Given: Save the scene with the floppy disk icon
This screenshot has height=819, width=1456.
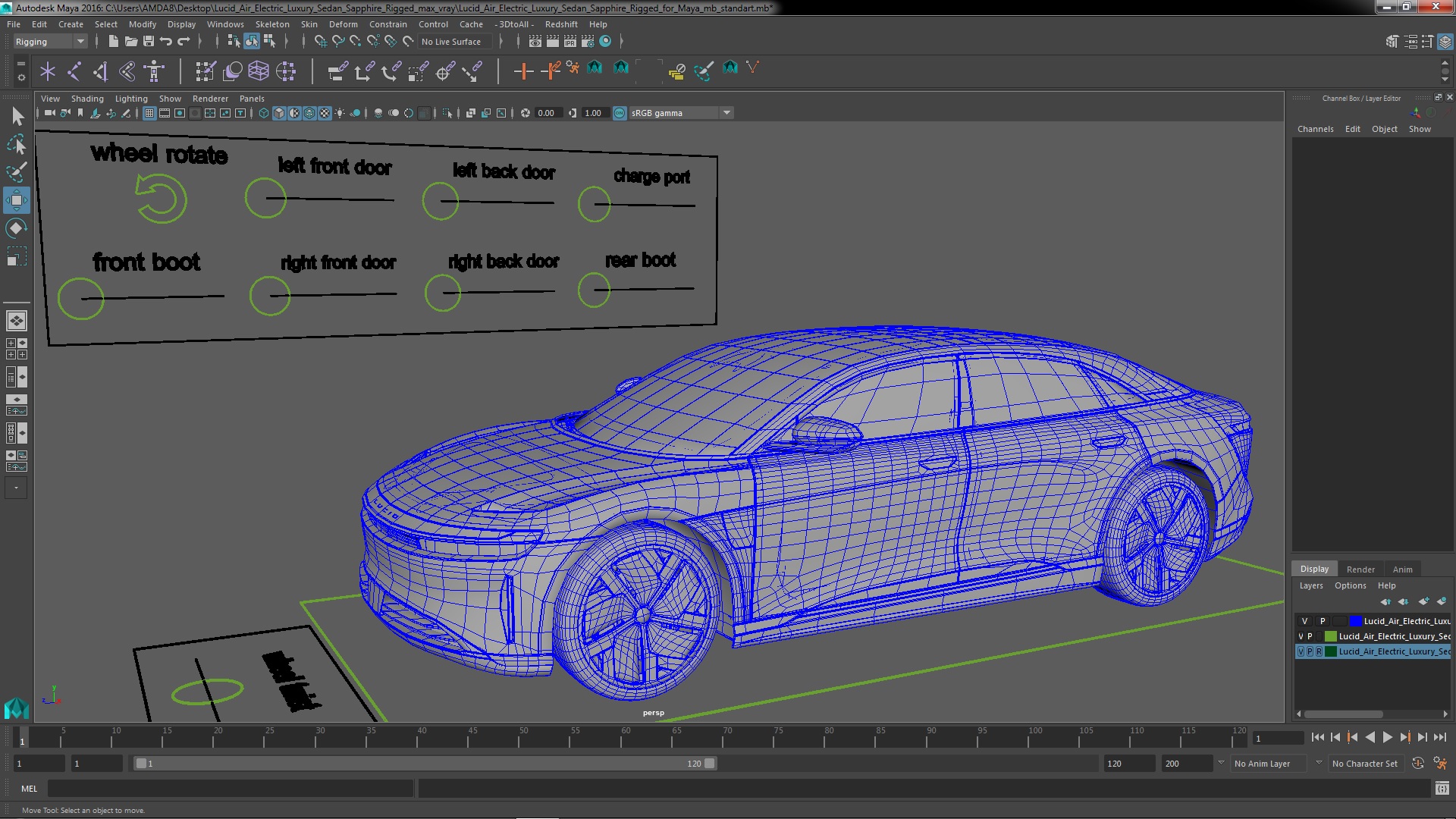Looking at the screenshot, I should pos(149,42).
